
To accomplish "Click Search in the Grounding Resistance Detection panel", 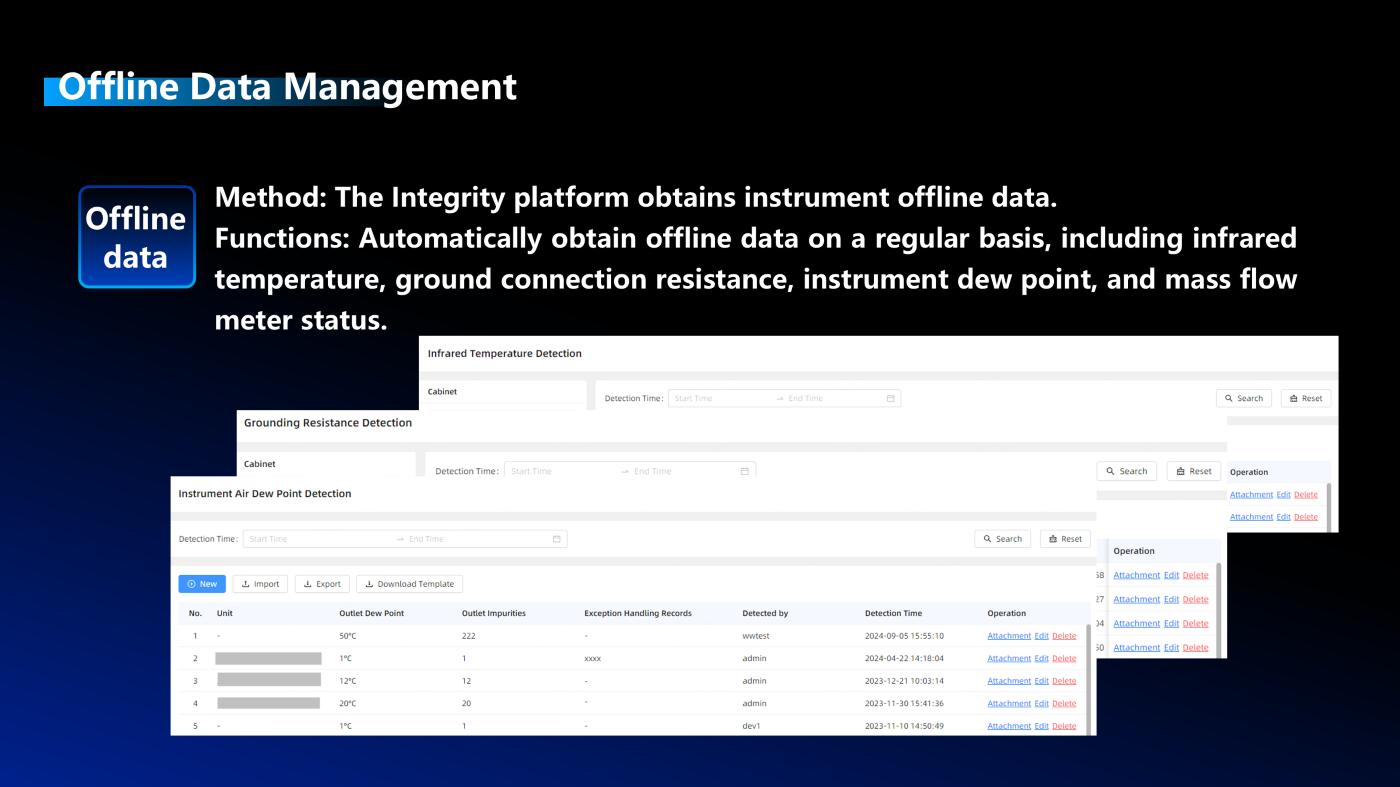I will tap(1126, 471).
